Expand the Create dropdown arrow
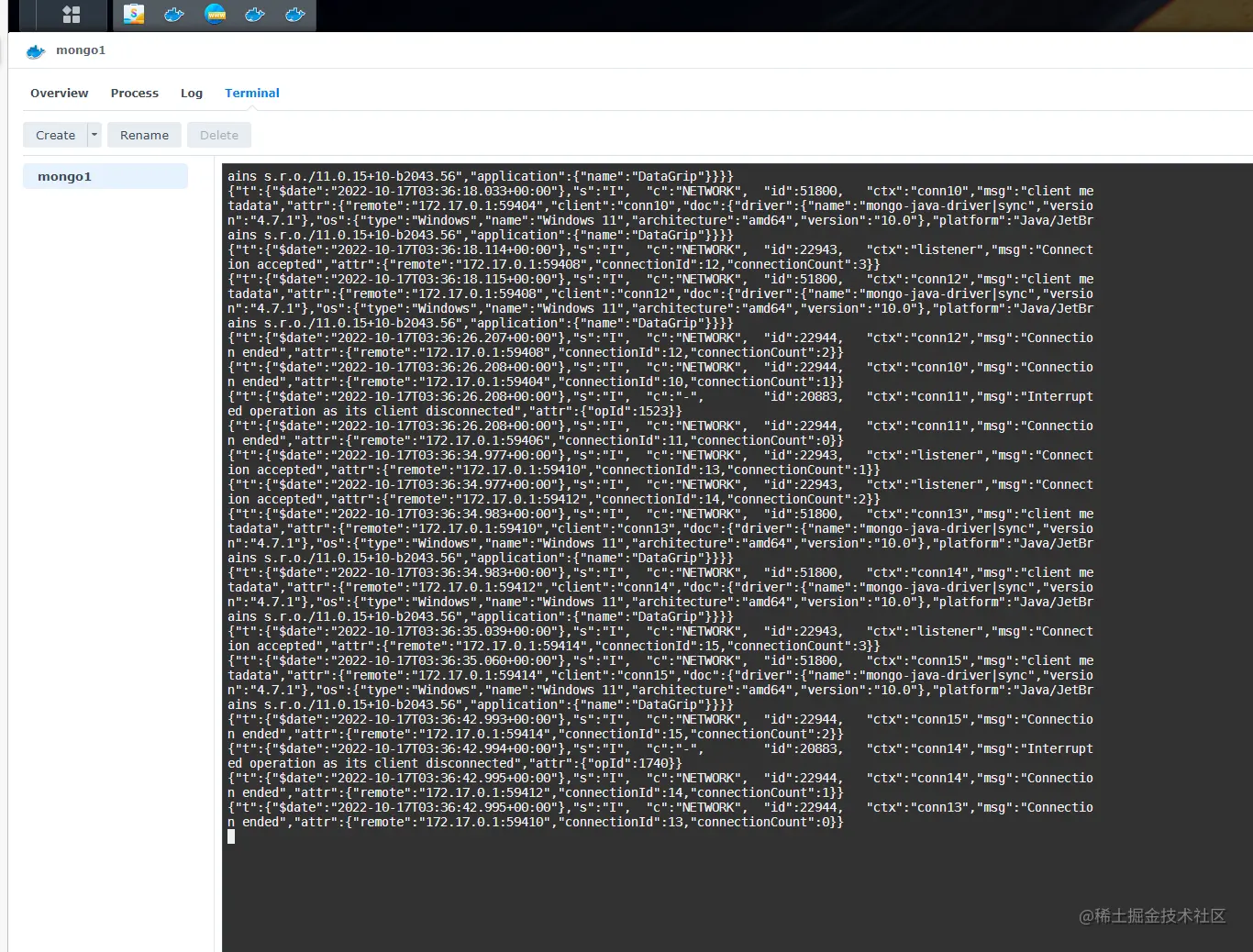1253x952 pixels. click(x=94, y=135)
